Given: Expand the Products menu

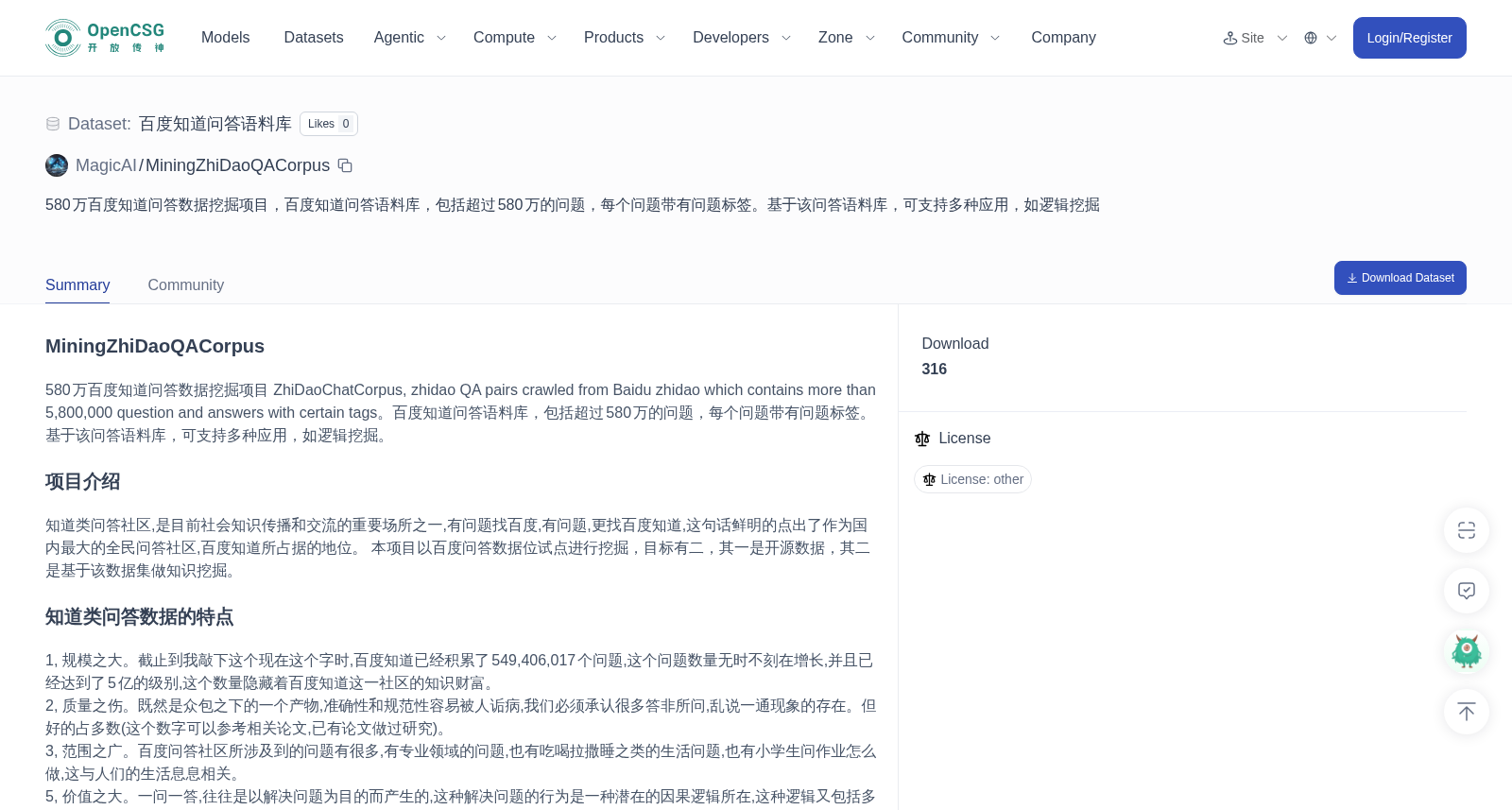Looking at the screenshot, I should point(625,38).
